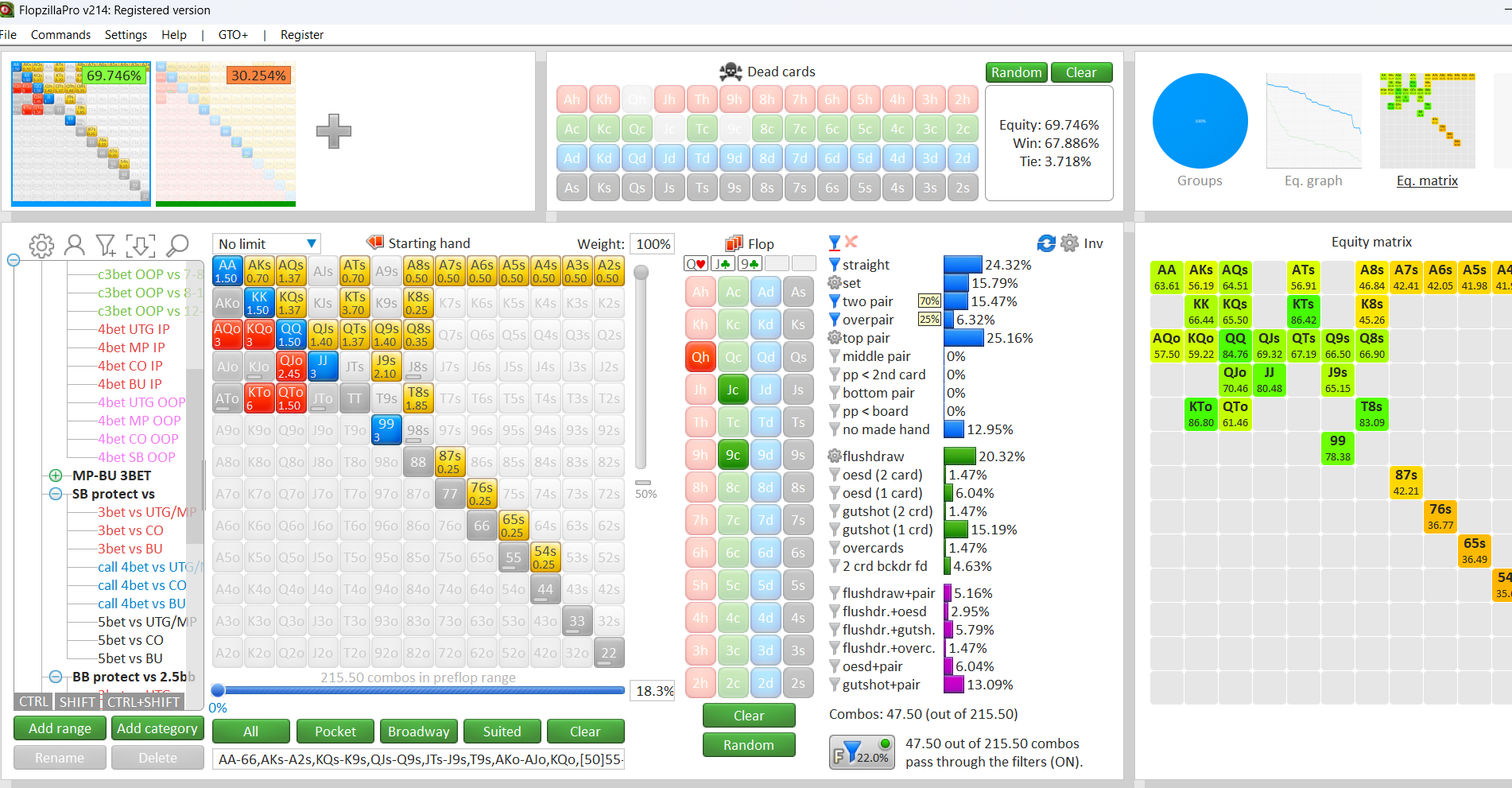The width and height of the screenshot is (1512, 788).
Task: Toggle the two pair filter funnel
Action: [x=835, y=301]
